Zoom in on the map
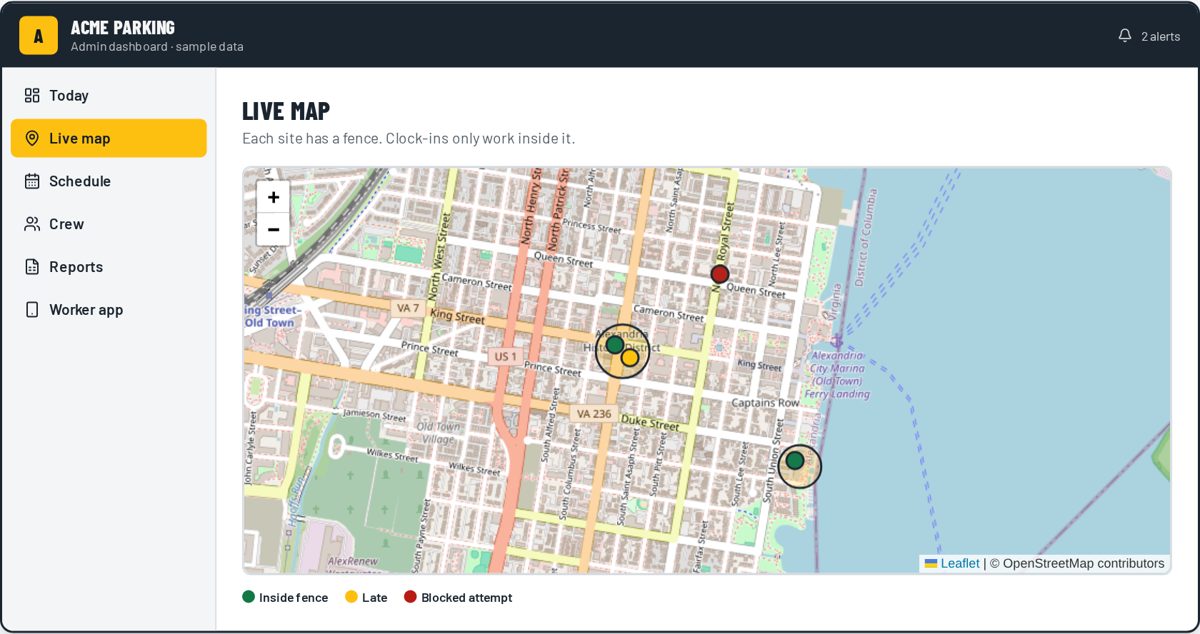1200x634 pixels. coord(273,197)
